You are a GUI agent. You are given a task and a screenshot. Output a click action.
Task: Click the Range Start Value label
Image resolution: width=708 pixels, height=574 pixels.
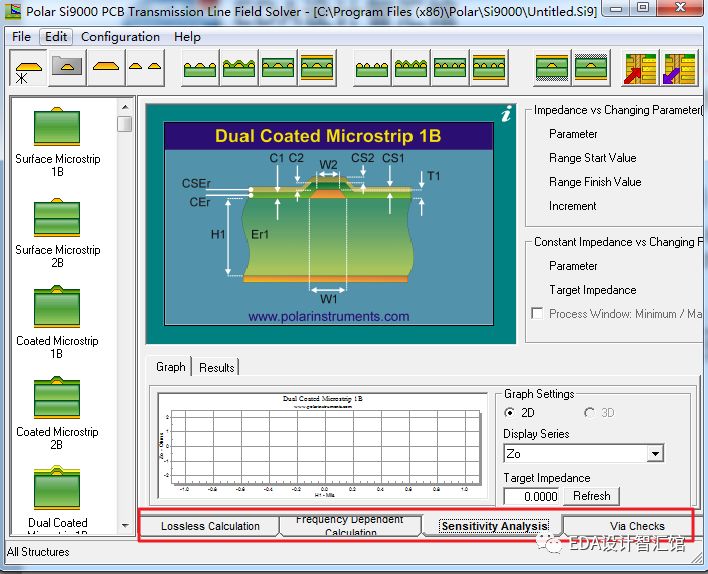click(592, 158)
